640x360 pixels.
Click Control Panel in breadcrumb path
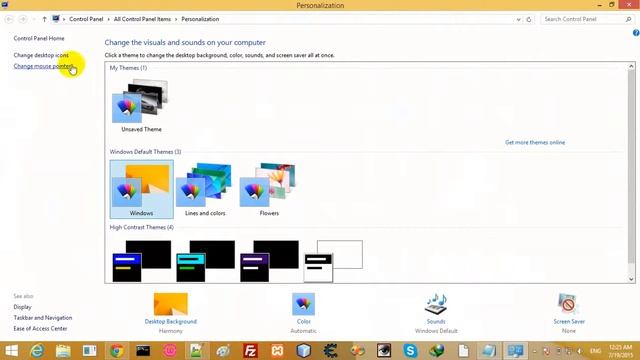point(86,19)
